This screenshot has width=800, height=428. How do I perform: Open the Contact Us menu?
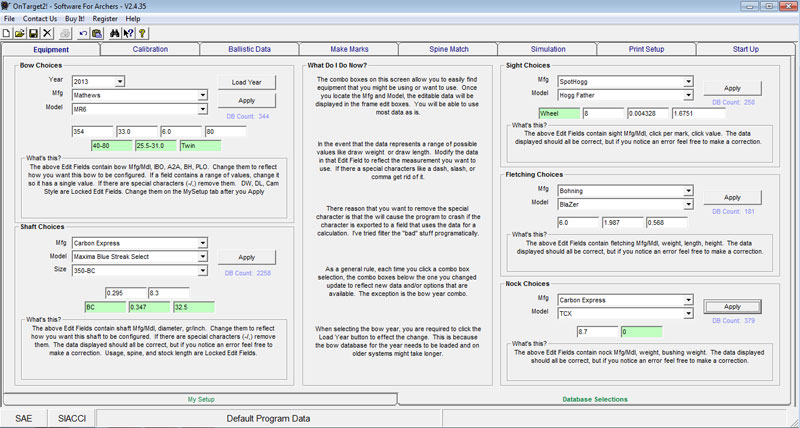[x=40, y=18]
